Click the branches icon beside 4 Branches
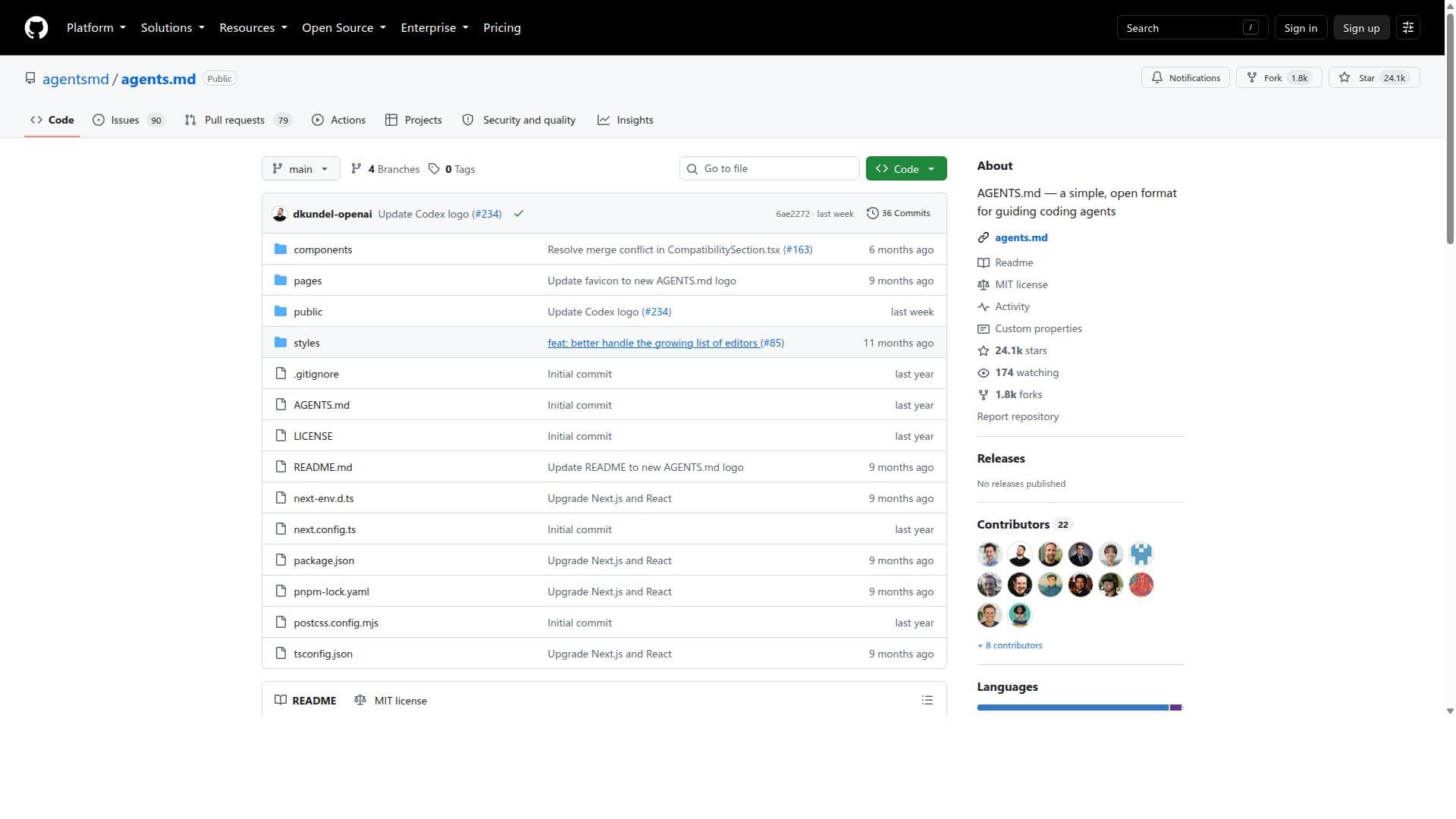The width and height of the screenshot is (1456, 819). point(356,169)
